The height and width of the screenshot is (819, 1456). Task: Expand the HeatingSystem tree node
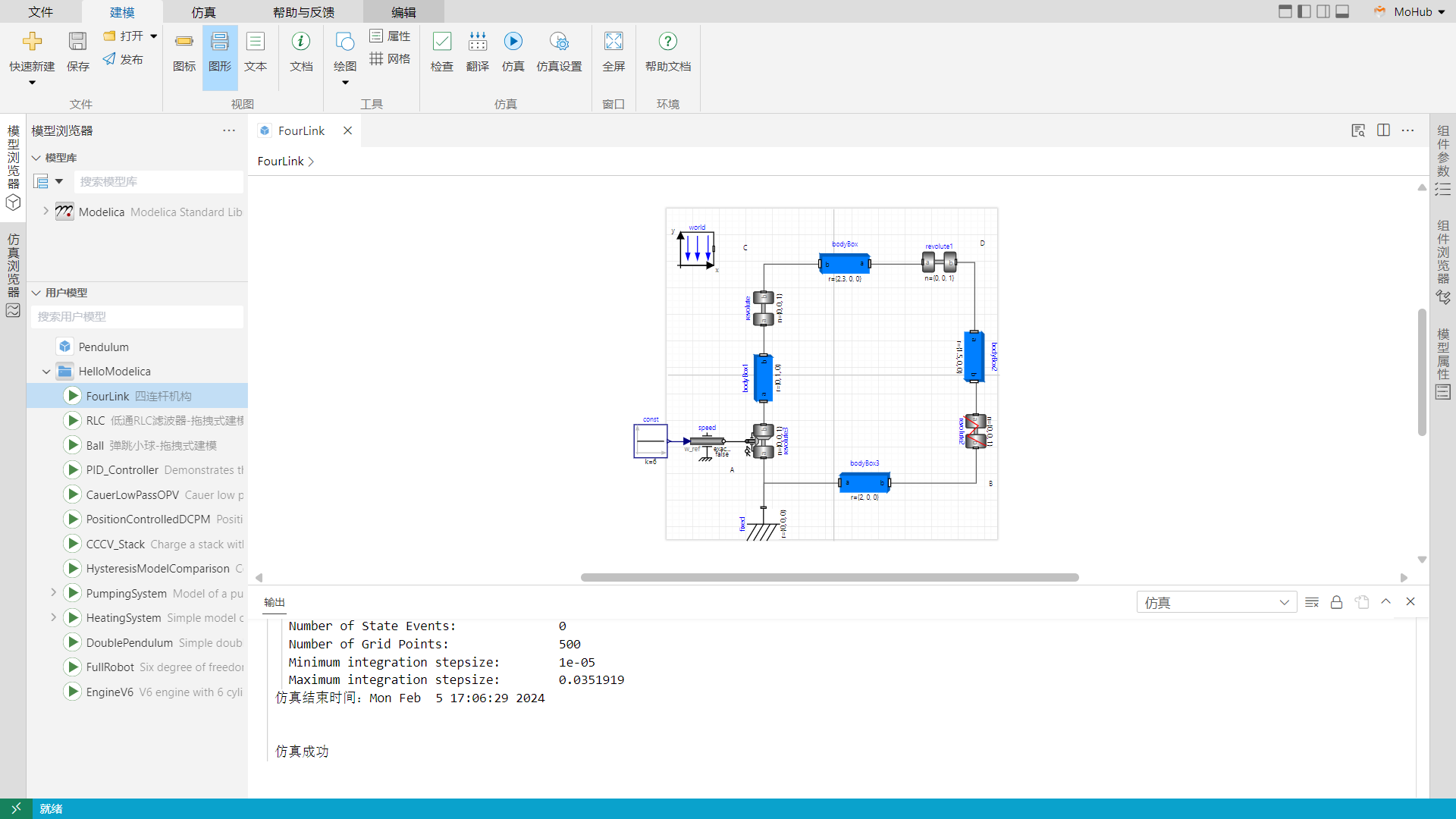pyautogui.click(x=53, y=617)
